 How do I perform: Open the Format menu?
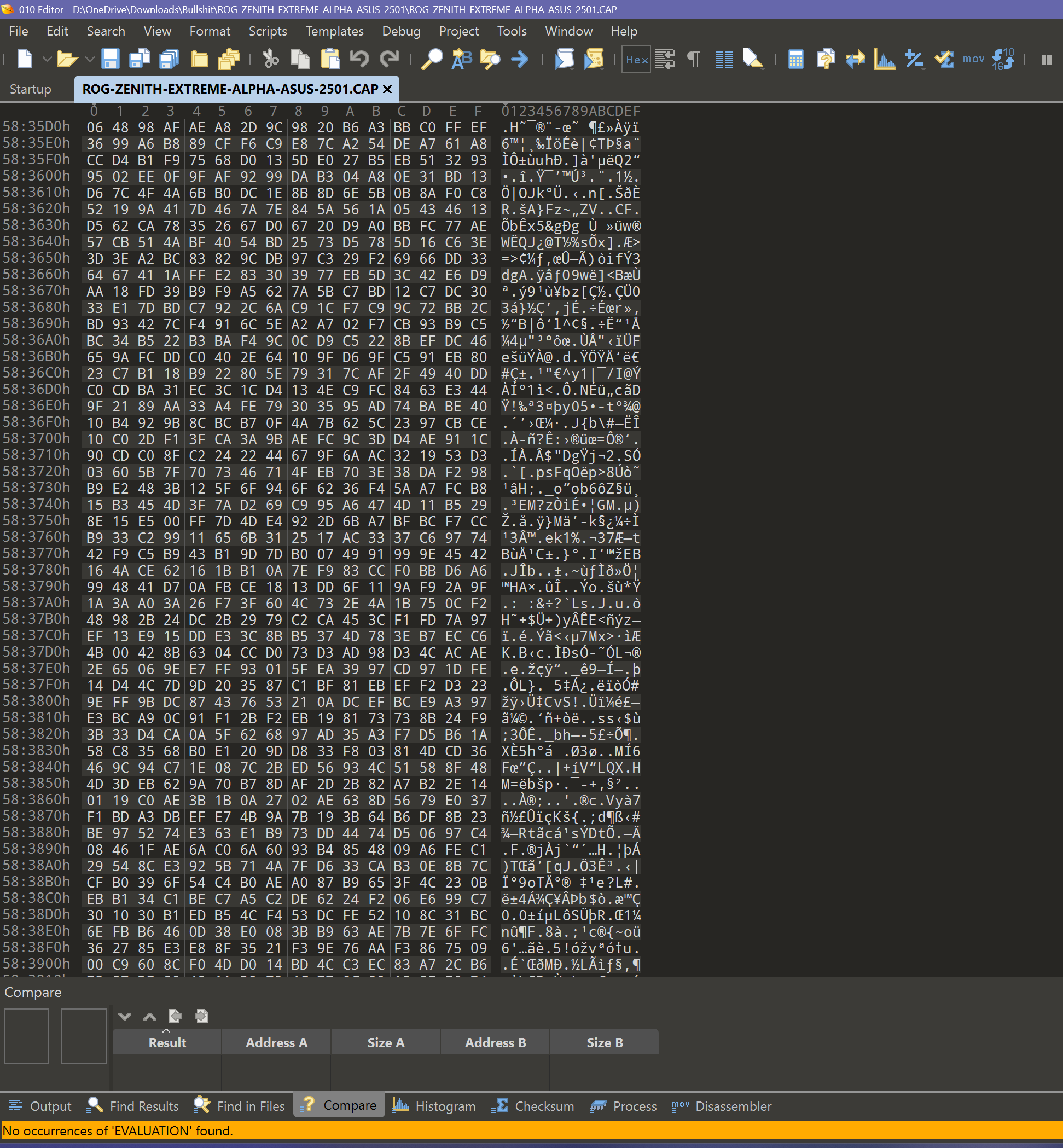pos(210,31)
